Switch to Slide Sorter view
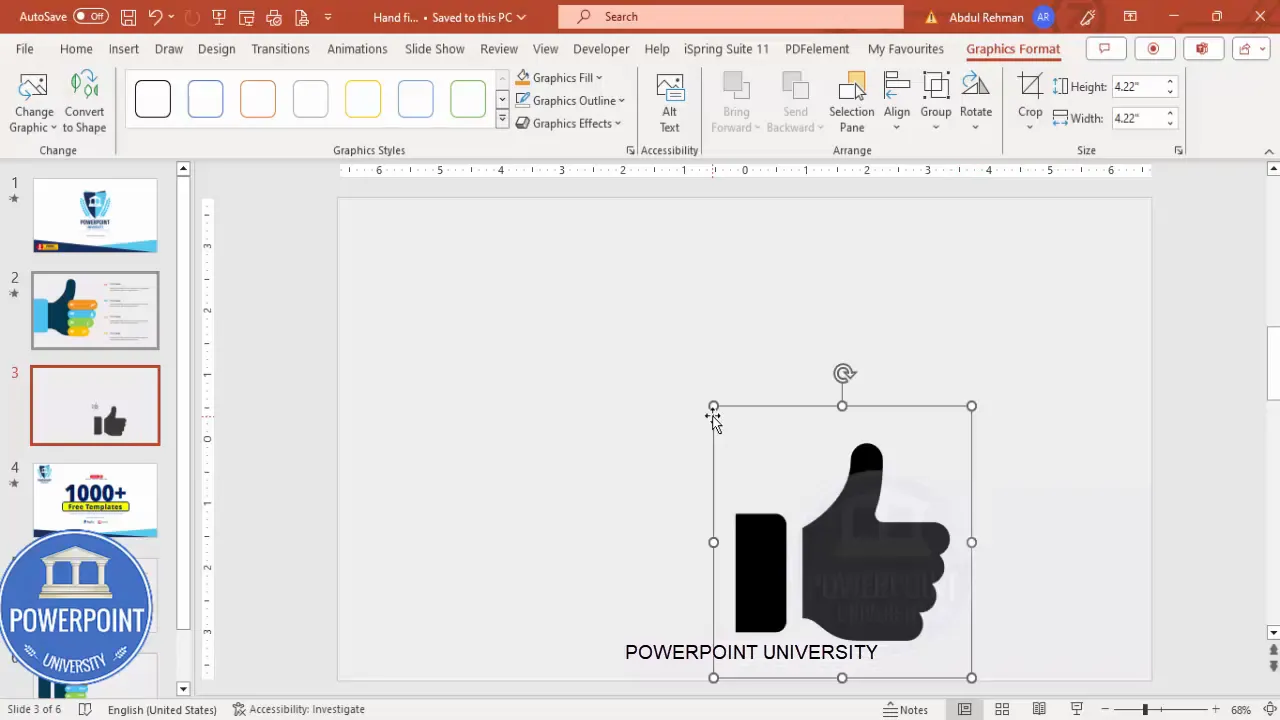 coord(1002,709)
